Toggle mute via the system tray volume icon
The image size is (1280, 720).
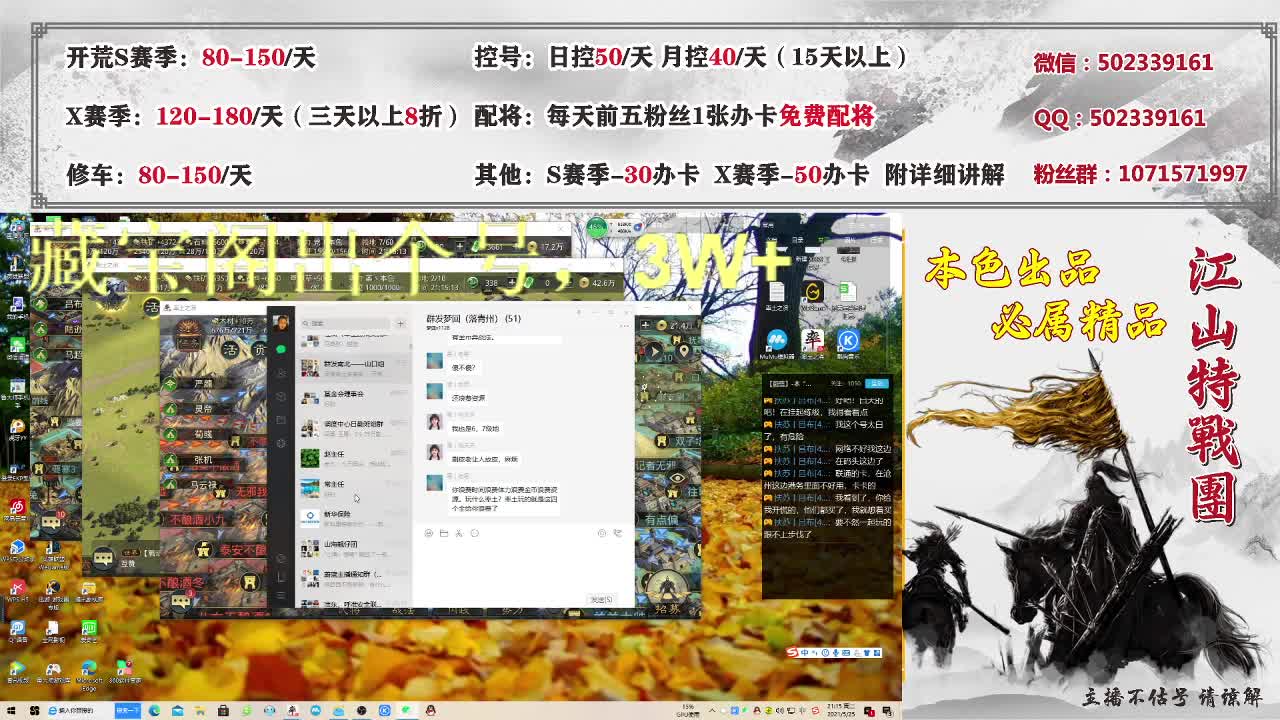781,712
